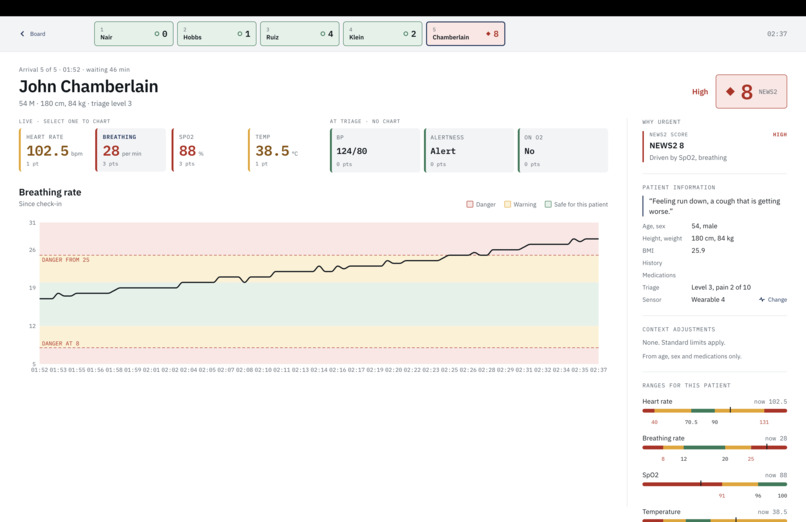Switch to the Nair patient tab
Image resolution: width=806 pixels, height=522 pixels.
[134, 34]
